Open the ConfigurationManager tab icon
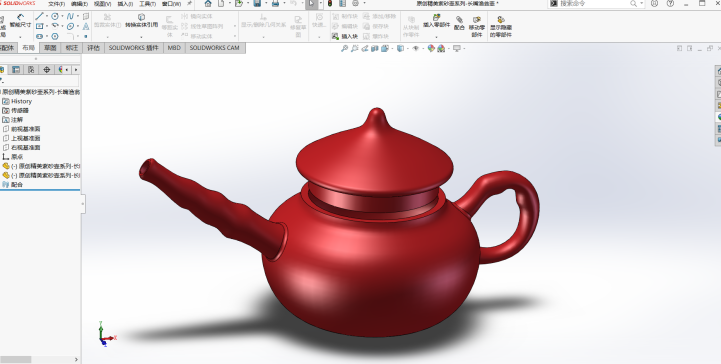This screenshot has width=721, height=364. pos(31,69)
